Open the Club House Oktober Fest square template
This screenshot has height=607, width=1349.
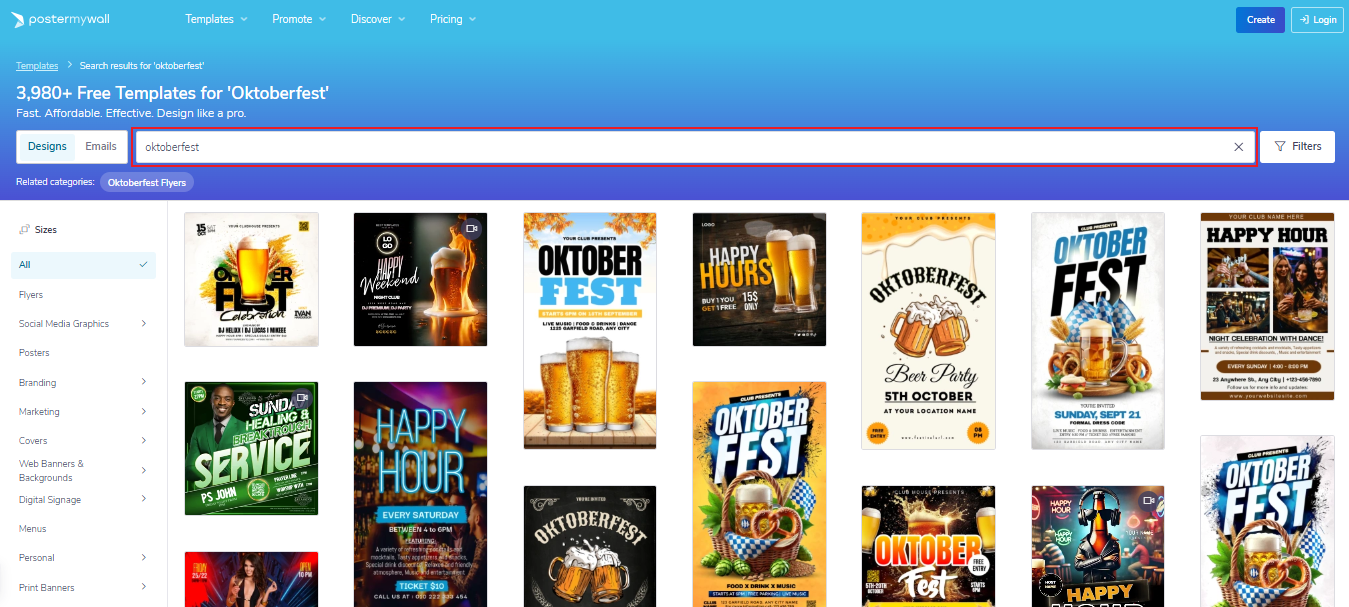[929, 546]
